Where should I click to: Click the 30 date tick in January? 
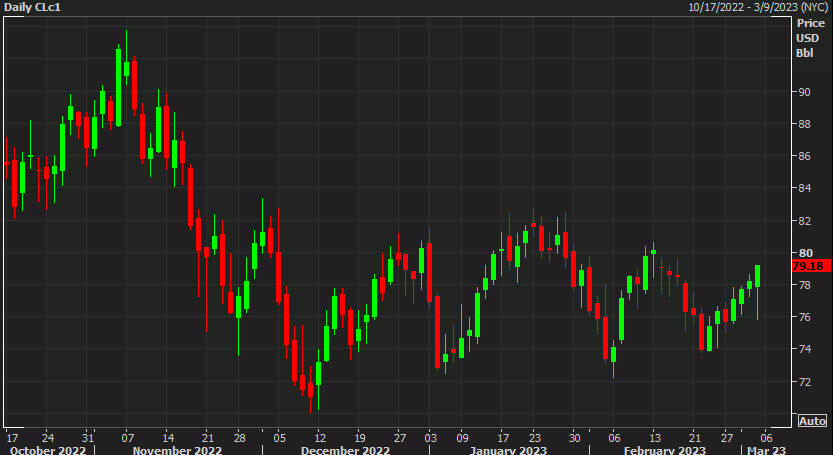pyautogui.click(x=574, y=439)
